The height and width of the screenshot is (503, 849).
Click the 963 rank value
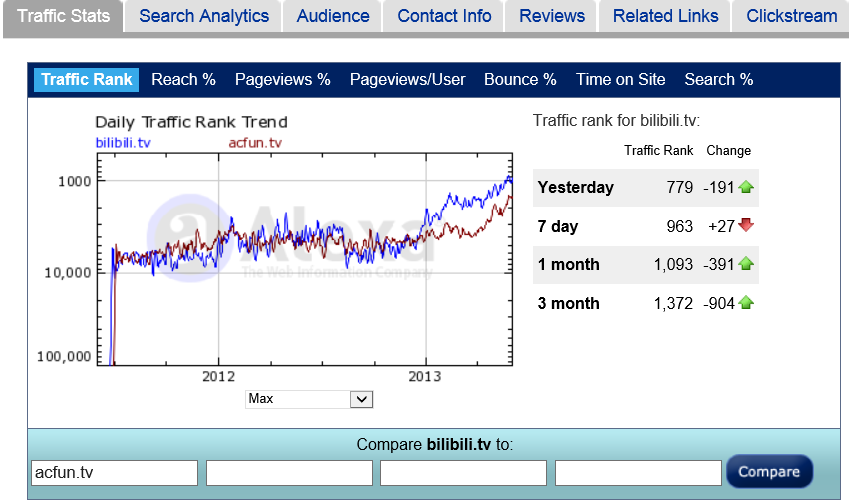pyautogui.click(x=680, y=226)
